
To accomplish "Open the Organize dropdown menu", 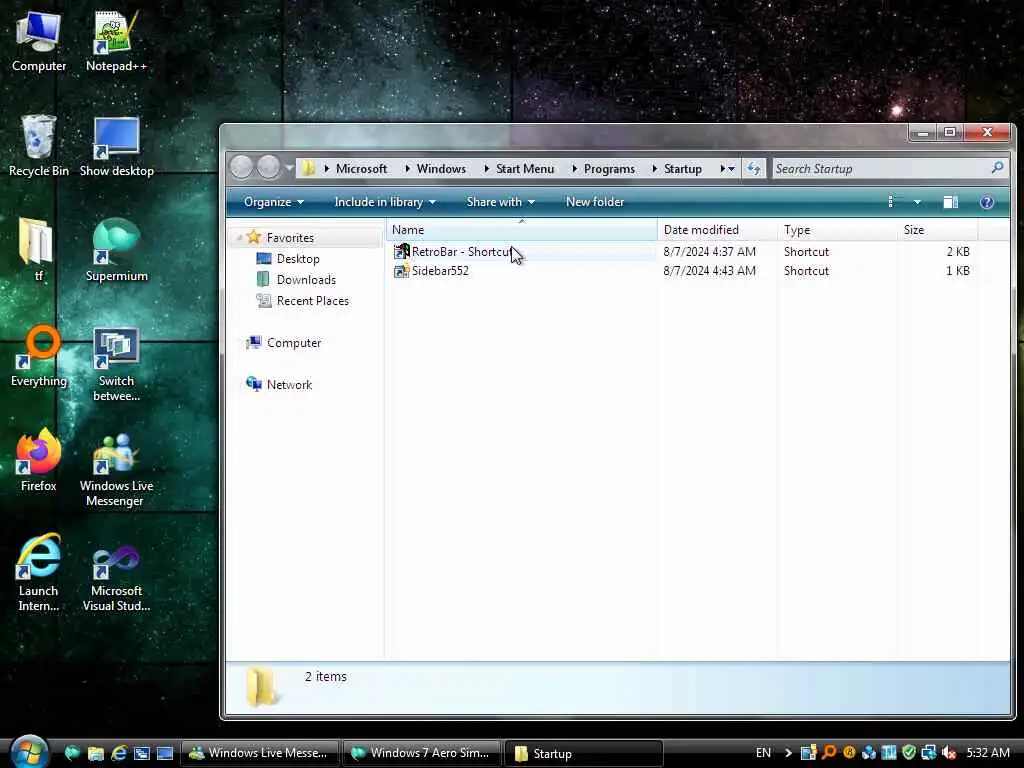I will click(274, 202).
